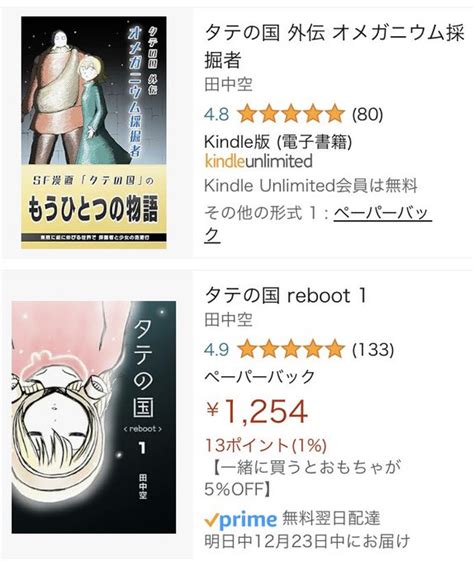
Task: Click the author 田中空 under reboot 1
Action: tap(228, 320)
